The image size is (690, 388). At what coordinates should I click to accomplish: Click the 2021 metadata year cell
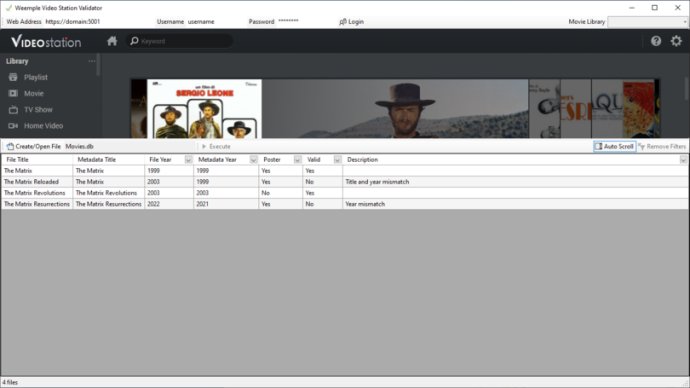click(x=226, y=204)
